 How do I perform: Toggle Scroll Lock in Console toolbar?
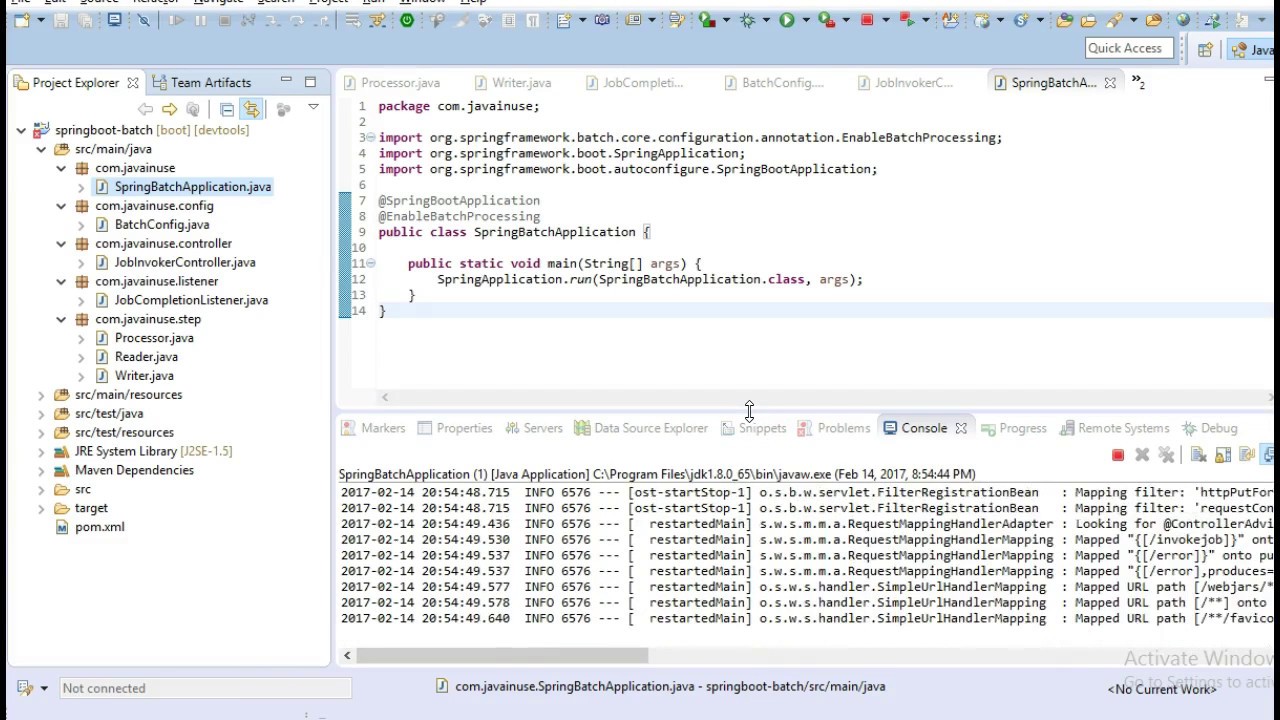[x=1222, y=456]
